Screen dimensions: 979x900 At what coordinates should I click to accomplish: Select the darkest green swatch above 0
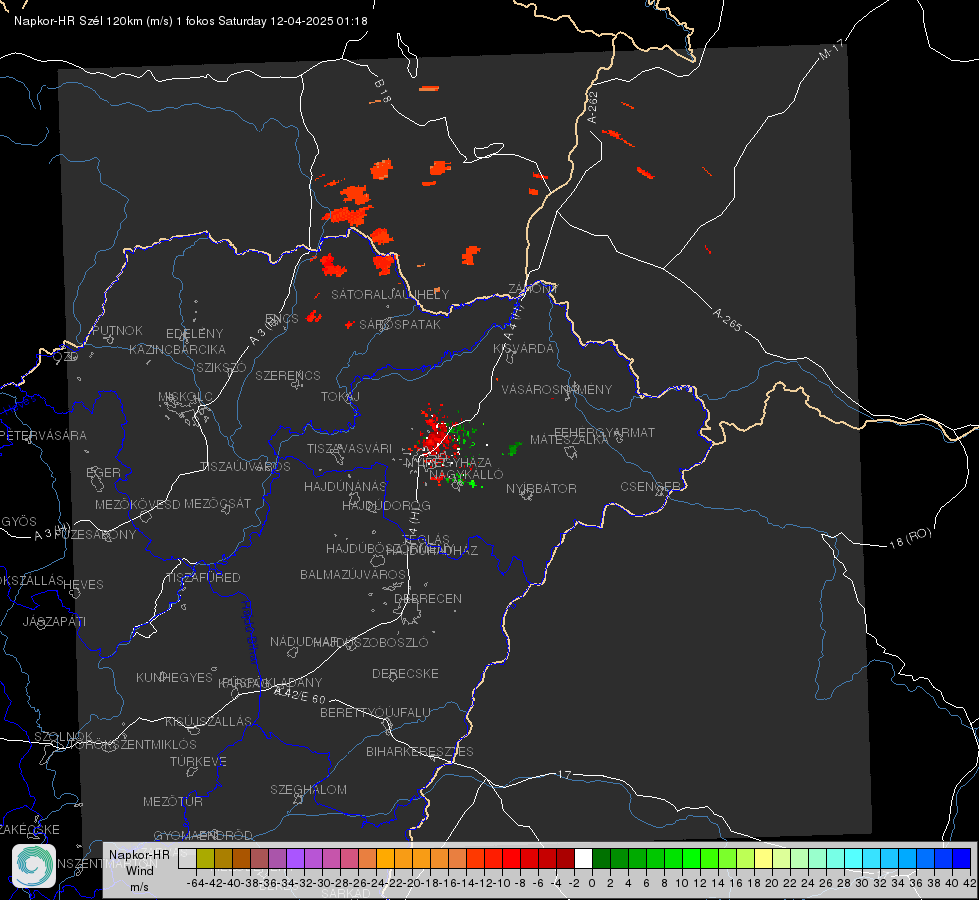click(x=601, y=859)
